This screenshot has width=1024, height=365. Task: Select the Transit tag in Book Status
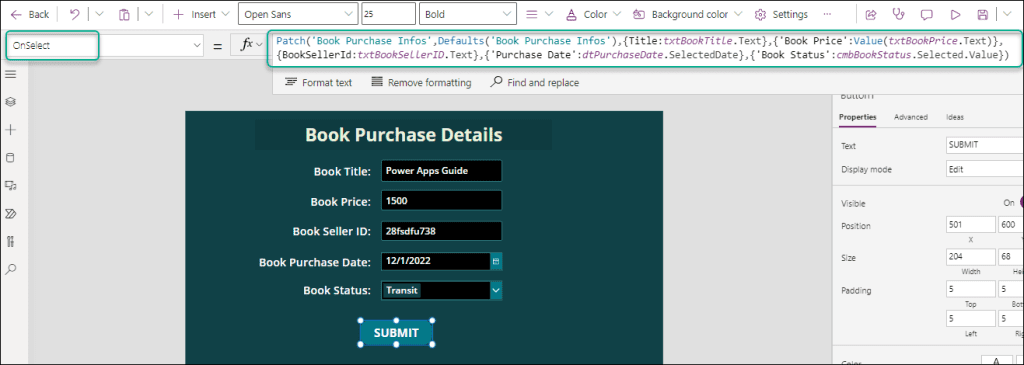[x=402, y=291]
